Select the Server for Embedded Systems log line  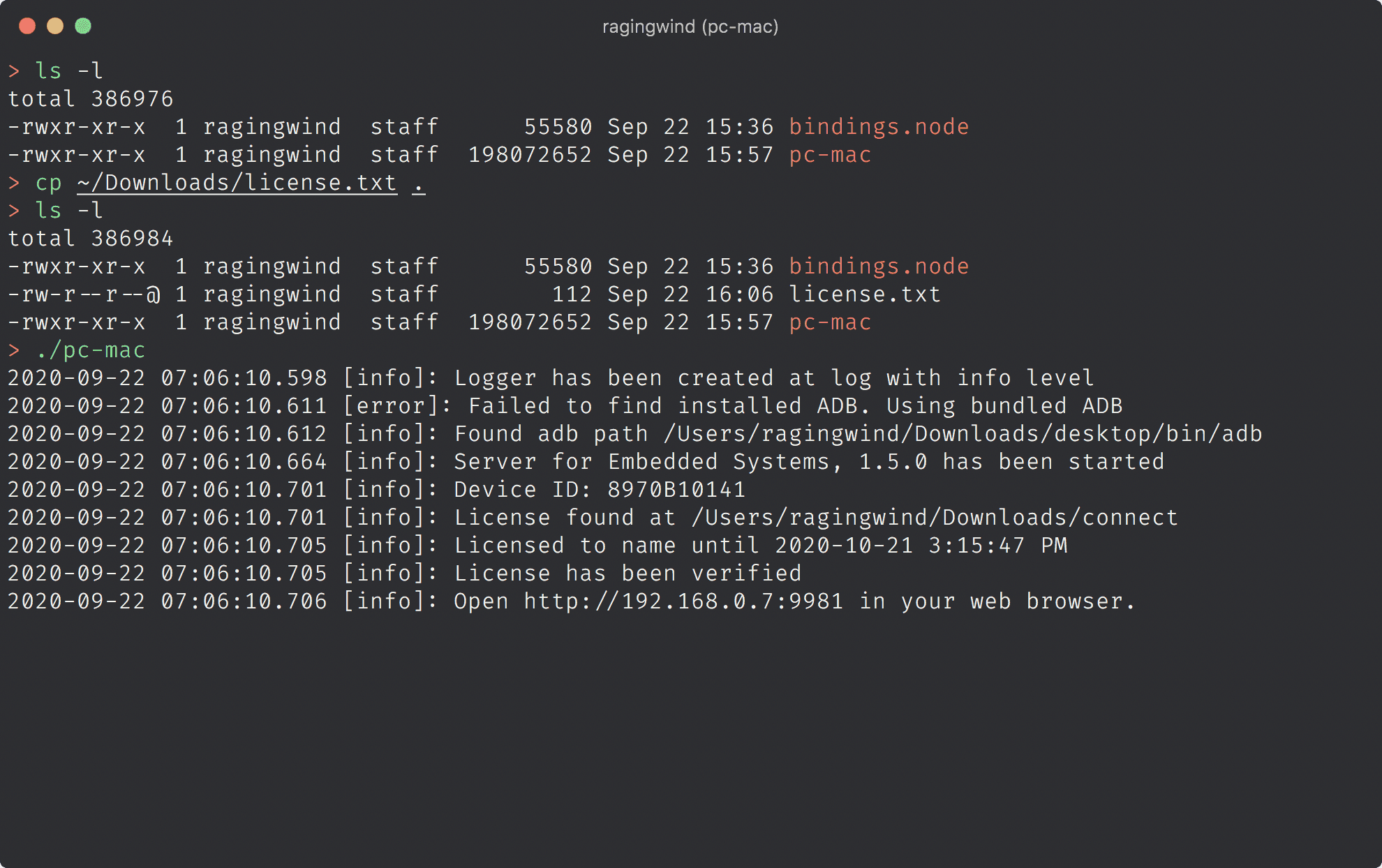[698, 461]
